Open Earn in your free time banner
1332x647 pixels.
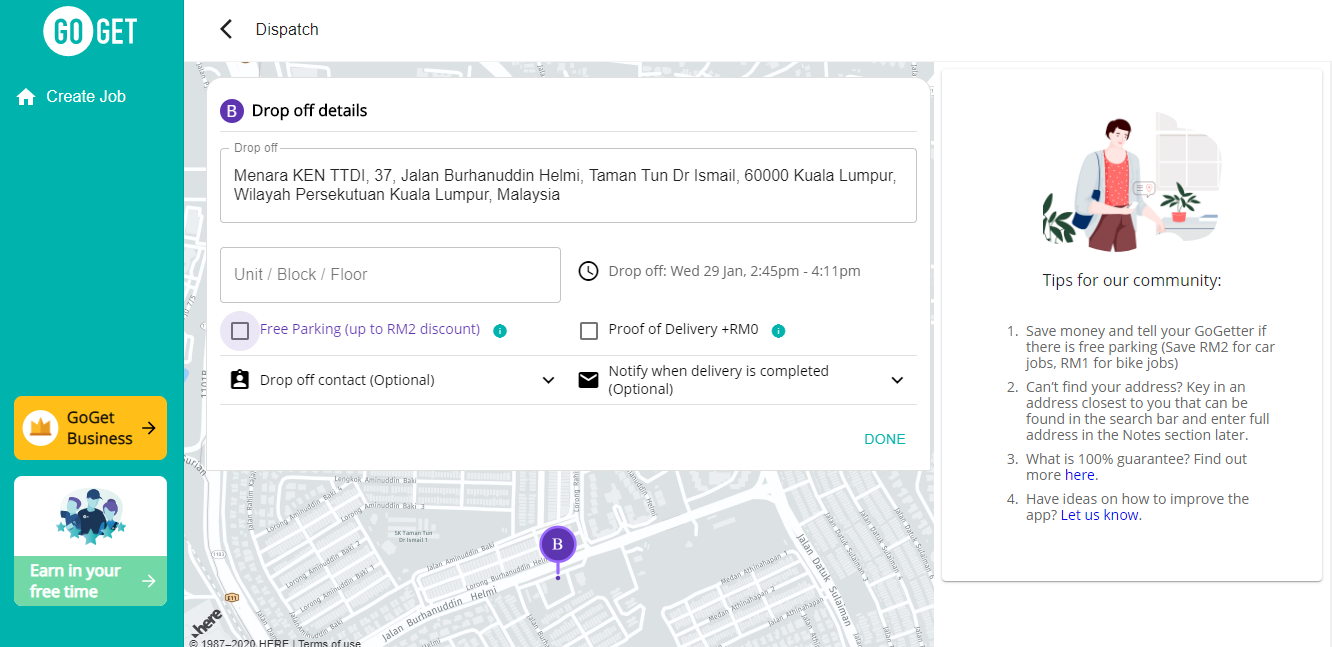[x=90, y=541]
